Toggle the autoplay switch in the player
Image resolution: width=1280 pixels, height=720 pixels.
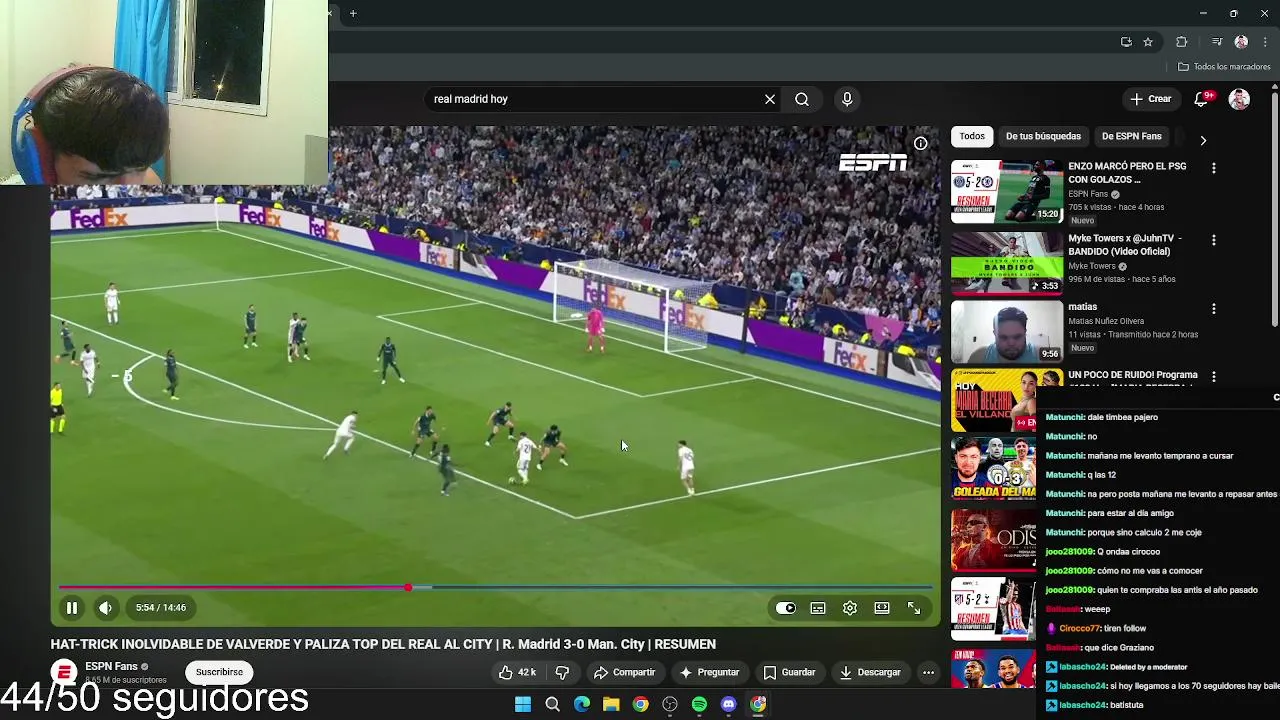[786, 608]
